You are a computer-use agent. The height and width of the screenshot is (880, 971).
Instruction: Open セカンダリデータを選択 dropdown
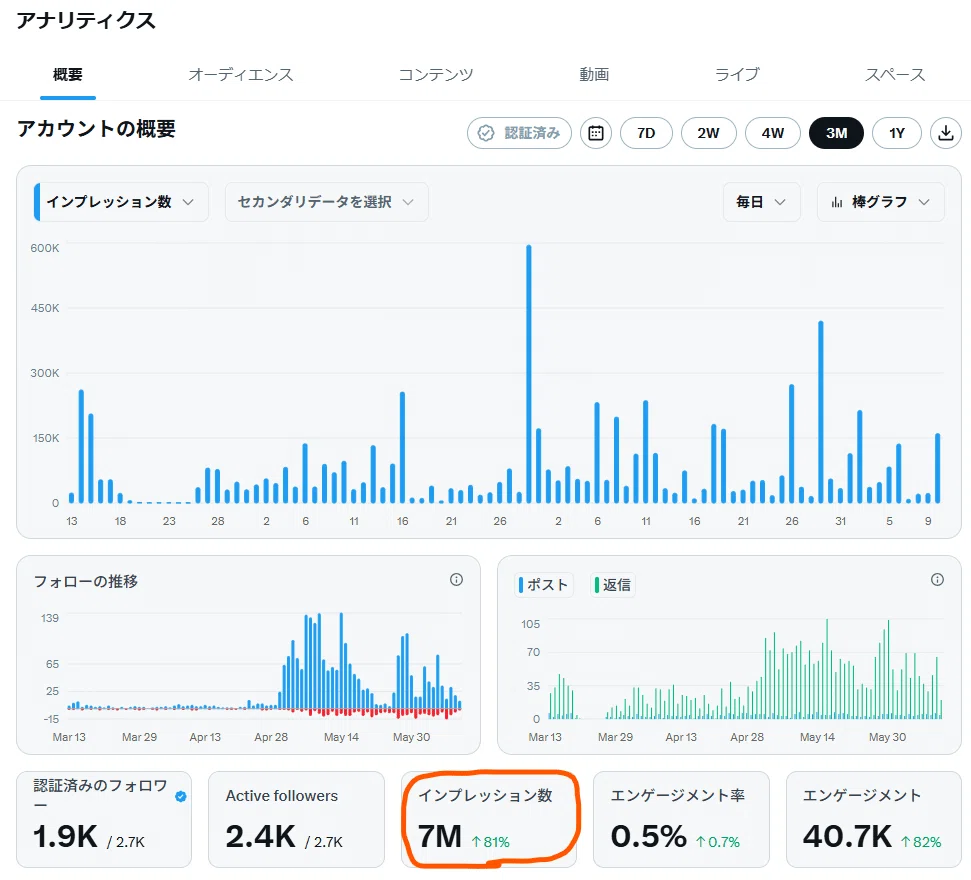326,202
